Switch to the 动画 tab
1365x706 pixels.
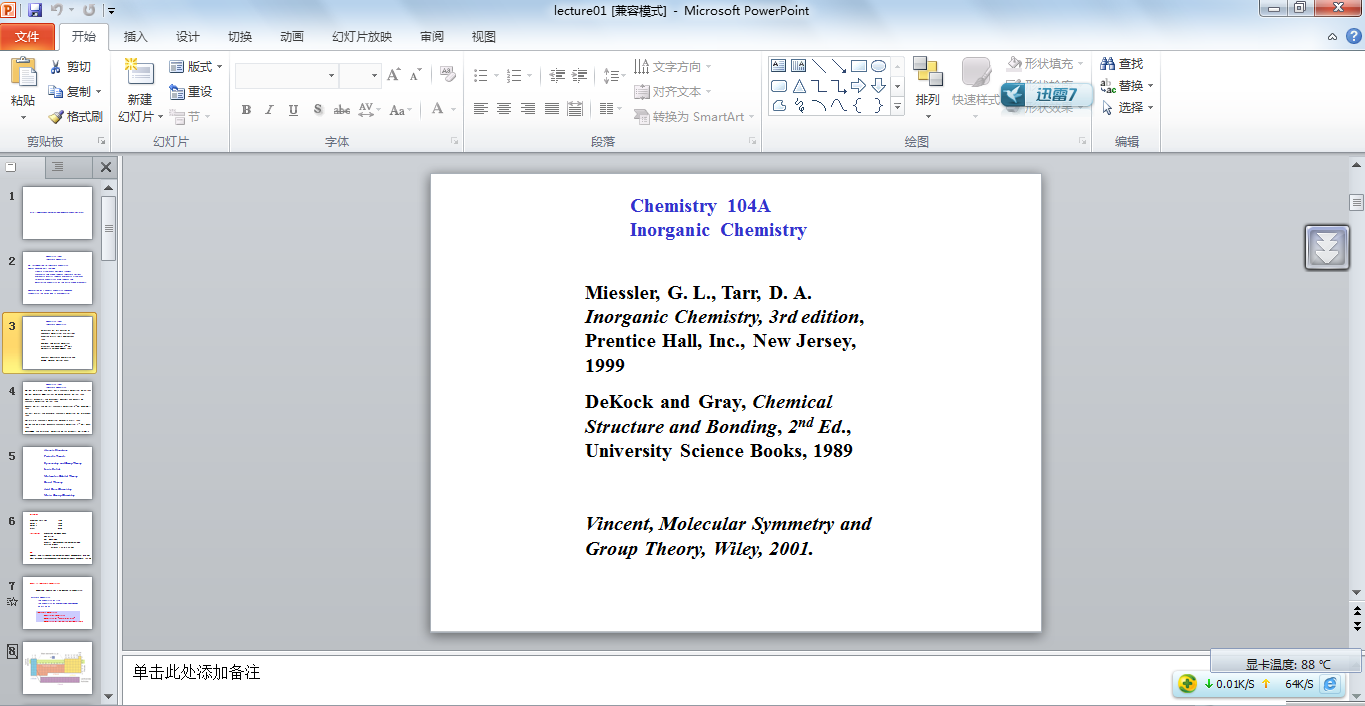(292, 37)
